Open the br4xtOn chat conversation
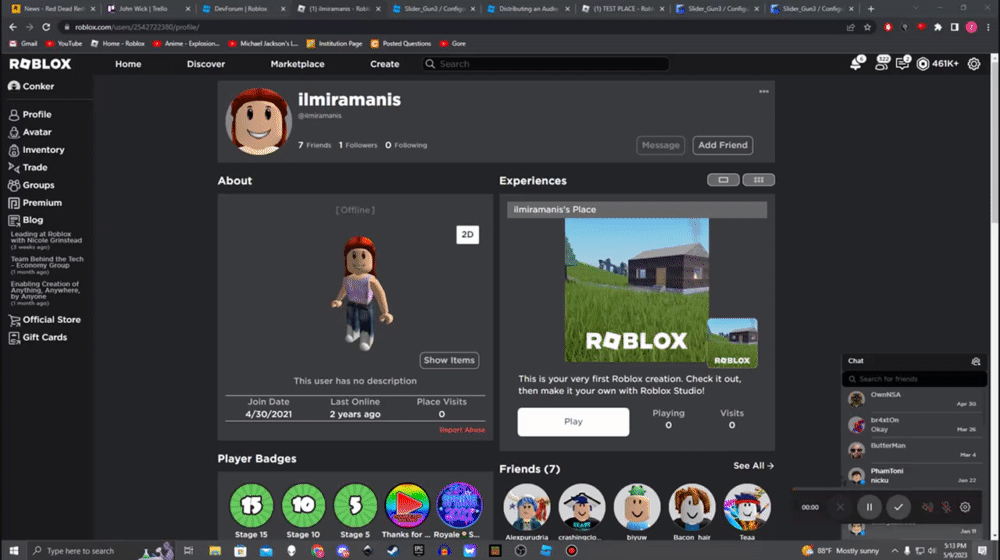Image resolution: width=1000 pixels, height=560 pixels. click(914, 425)
